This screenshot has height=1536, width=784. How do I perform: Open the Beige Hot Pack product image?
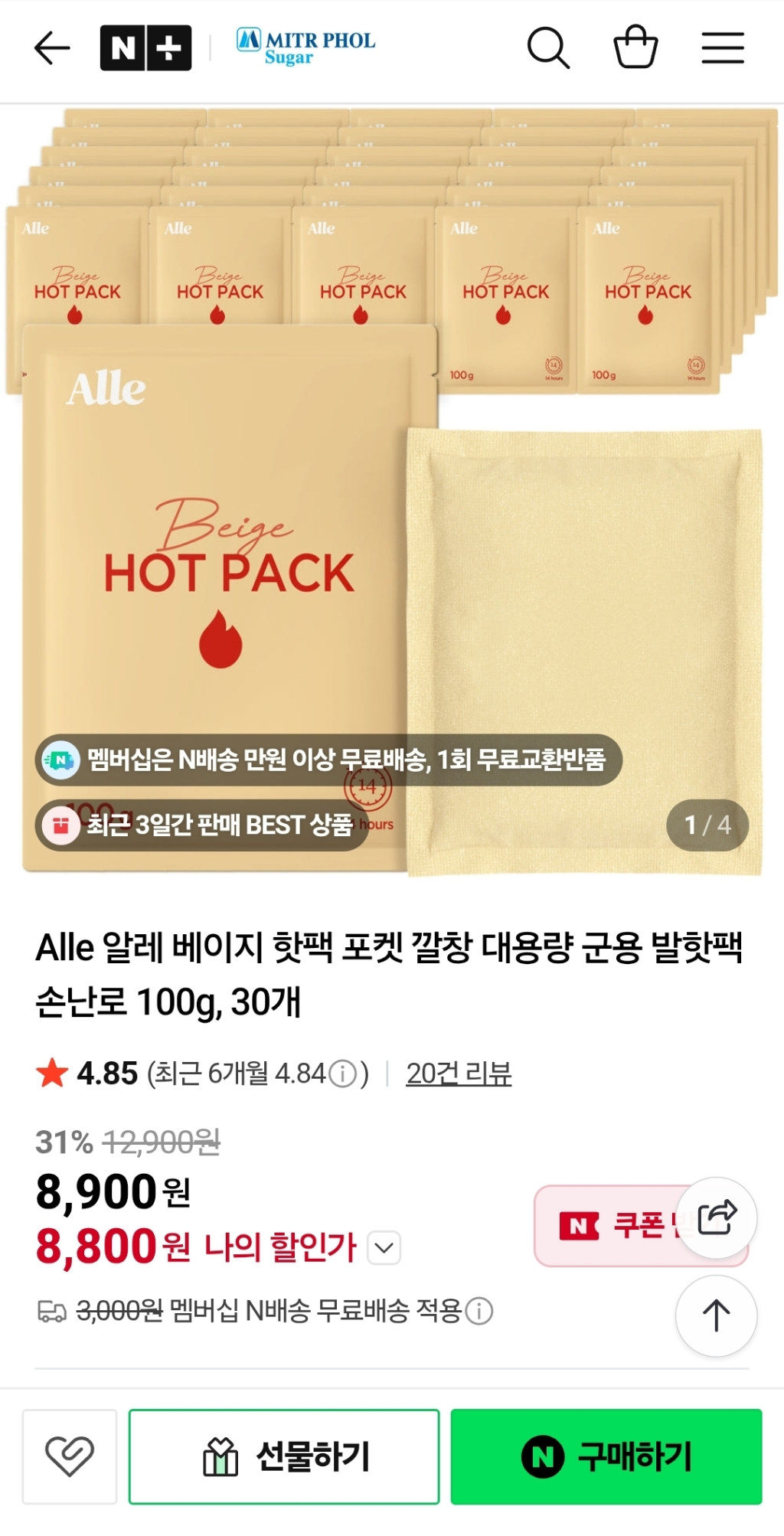tap(392, 490)
